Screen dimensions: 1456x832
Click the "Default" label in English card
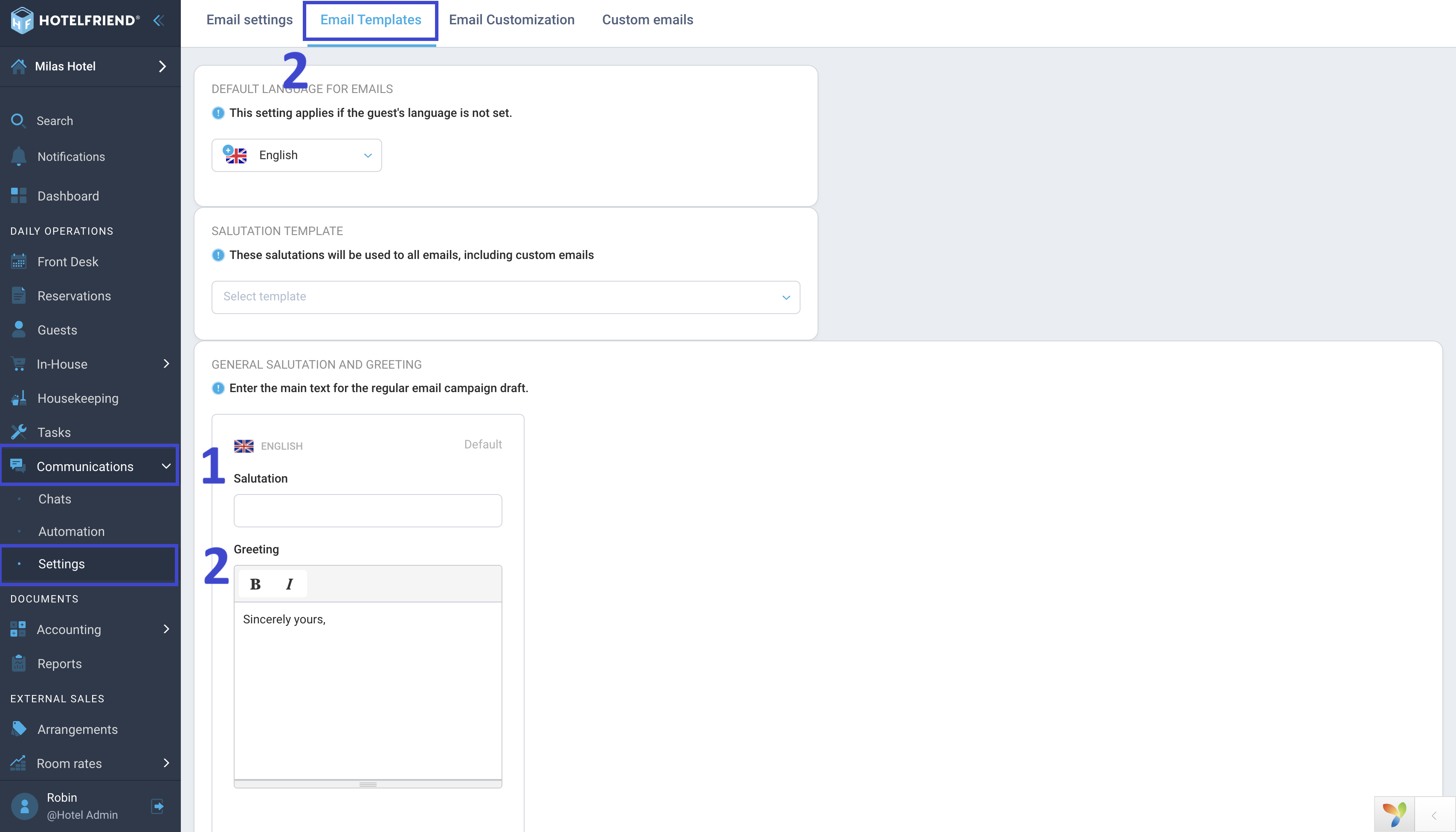(483, 445)
